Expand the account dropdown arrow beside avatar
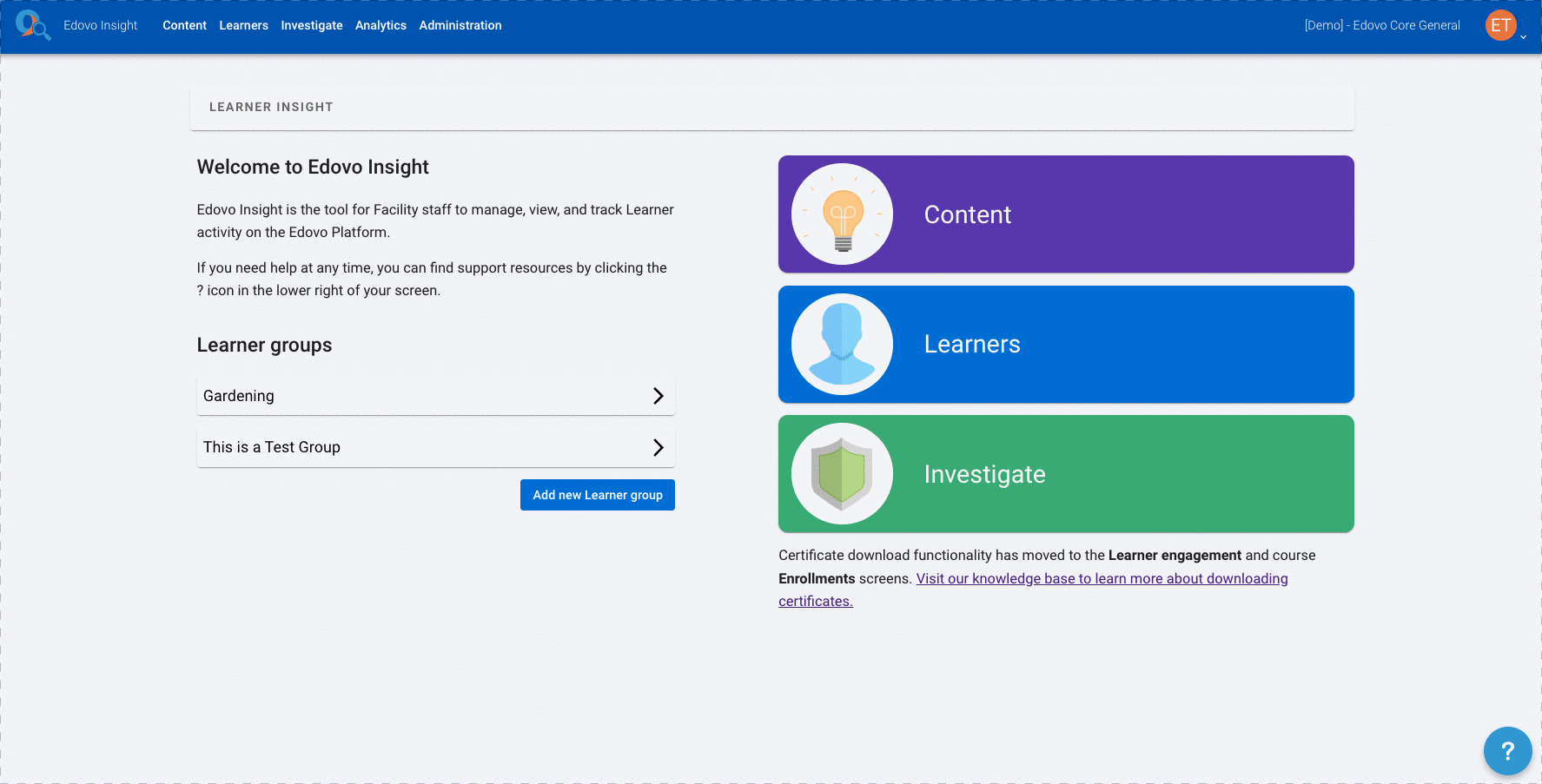The image size is (1542, 784). pyautogui.click(x=1523, y=37)
